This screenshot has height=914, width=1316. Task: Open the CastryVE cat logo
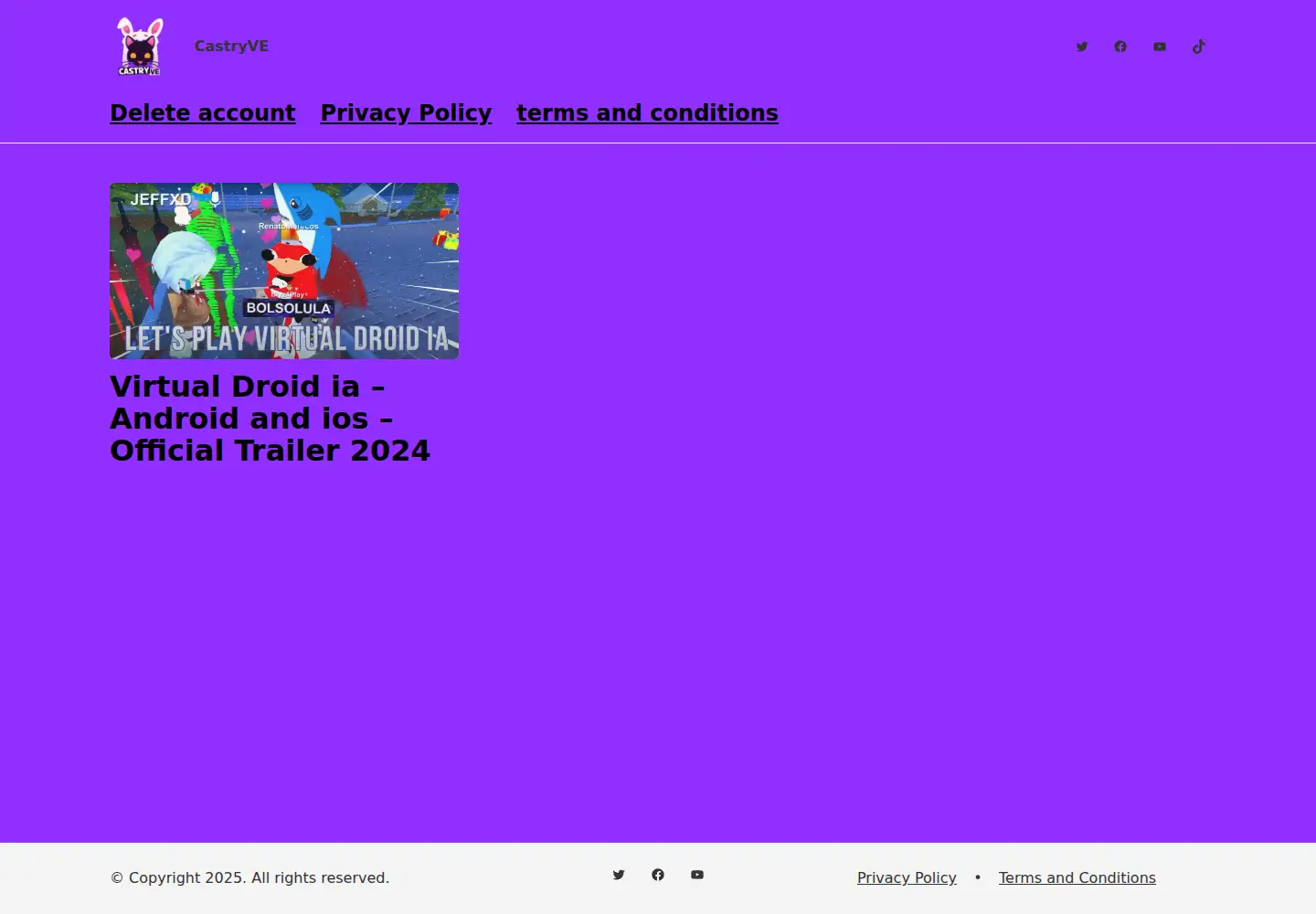[x=140, y=47]
